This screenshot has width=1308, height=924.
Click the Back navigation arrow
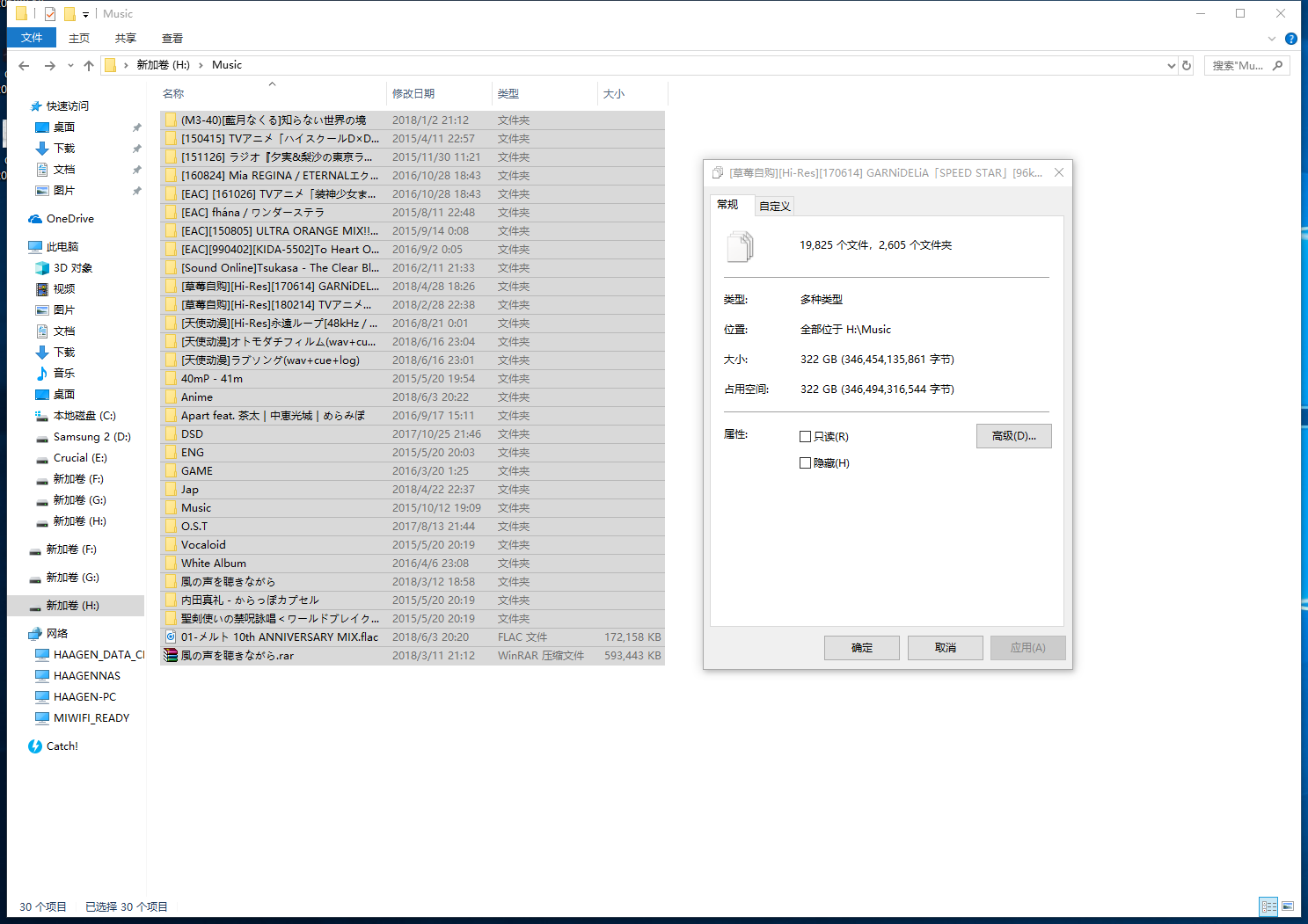tap(24, 65)
